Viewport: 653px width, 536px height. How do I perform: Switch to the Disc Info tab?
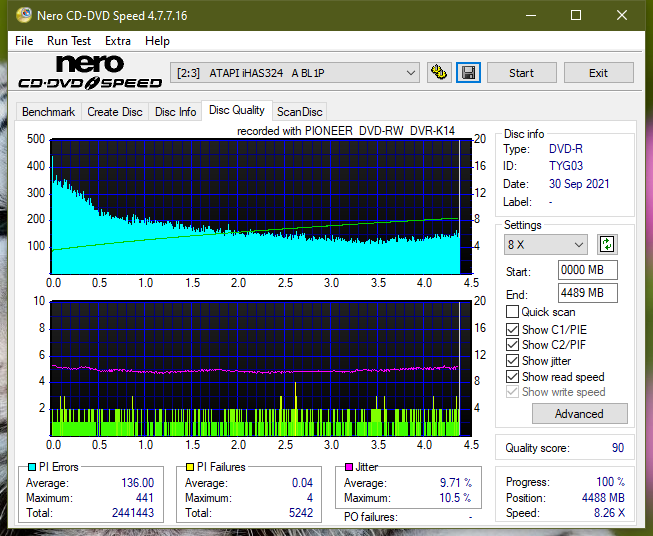tap(175, 112)
